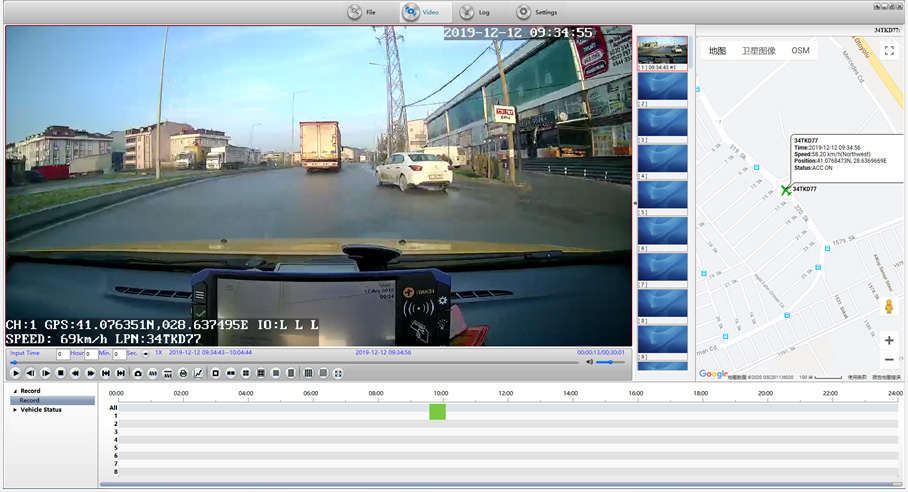Click the 12:00 mark on the timeline
This screenshot has height=492, width=908.
click(506, 394)
